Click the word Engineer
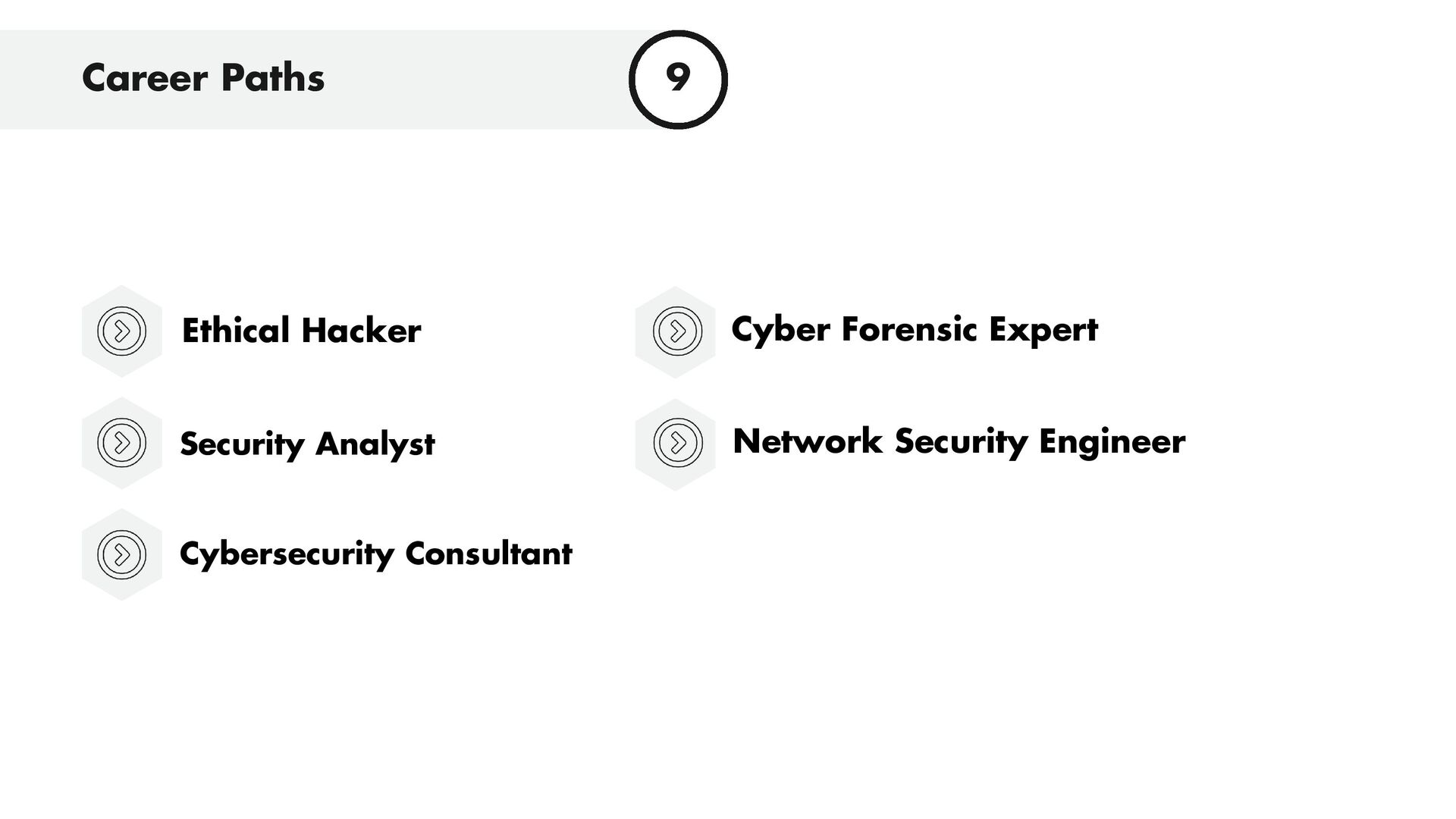The image size is (1456, 819). point(1112,441)
